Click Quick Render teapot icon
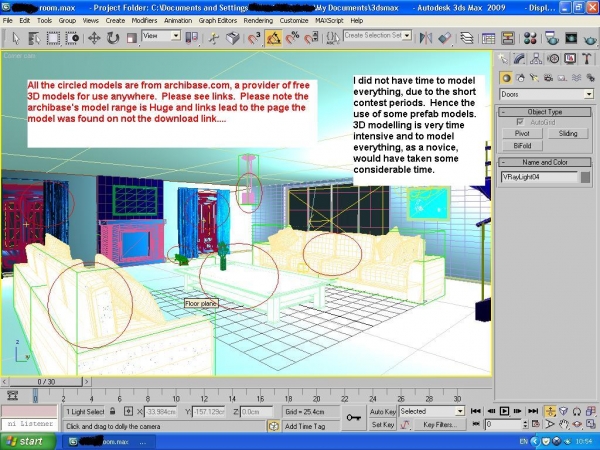 pos(590,38)
